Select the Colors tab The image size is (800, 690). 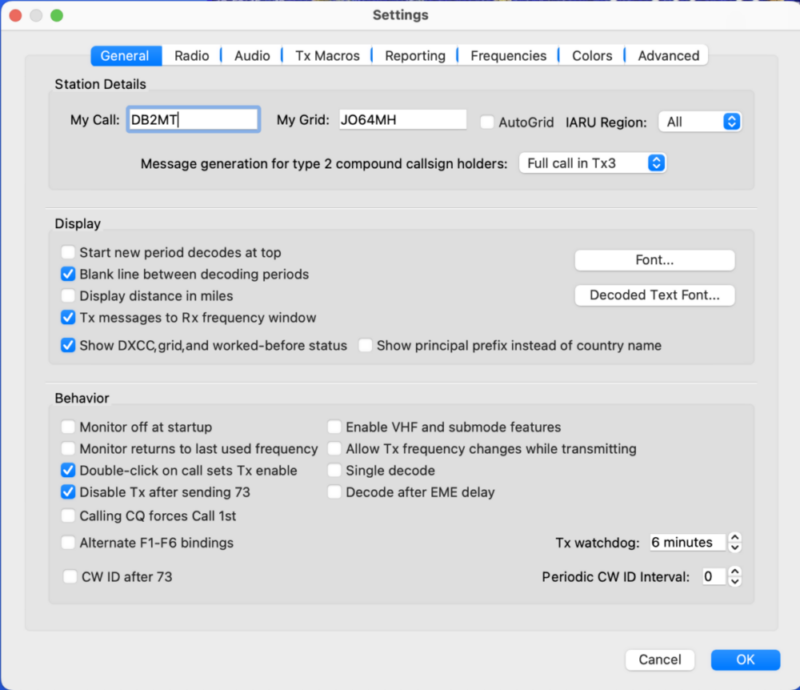pyautogui.click(x=592, y=56)
